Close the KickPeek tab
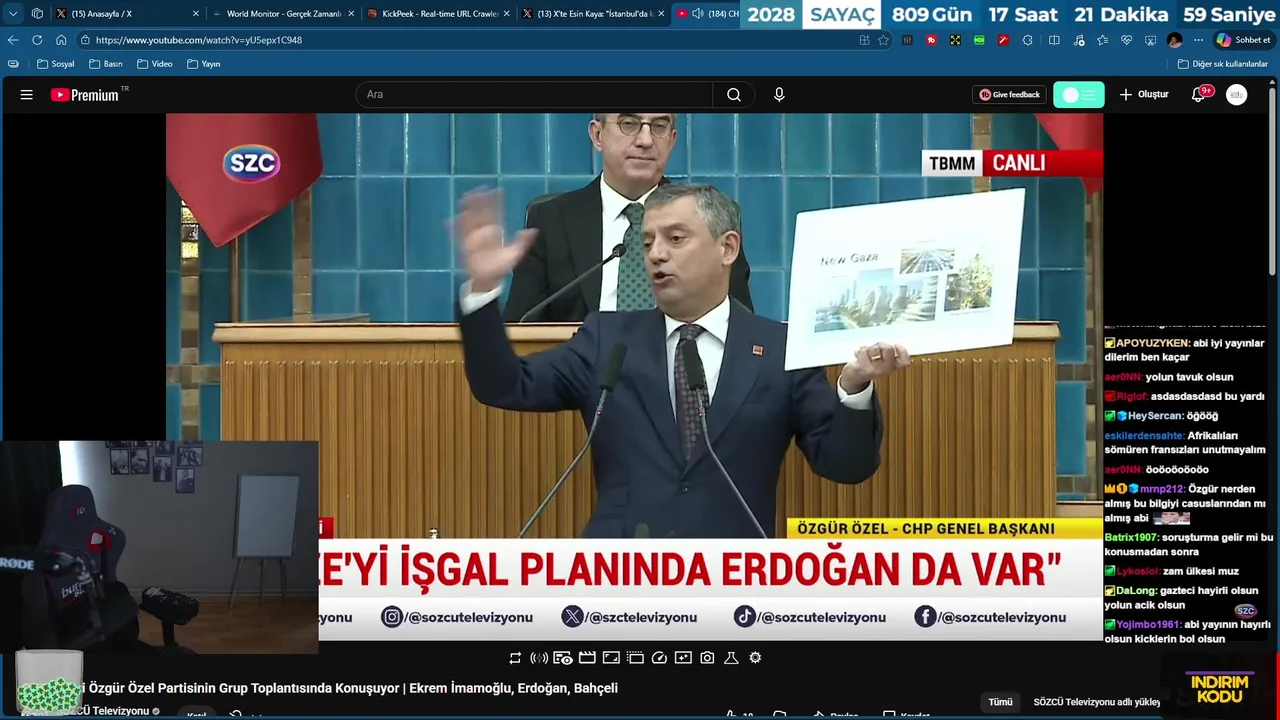 point(507,14)
